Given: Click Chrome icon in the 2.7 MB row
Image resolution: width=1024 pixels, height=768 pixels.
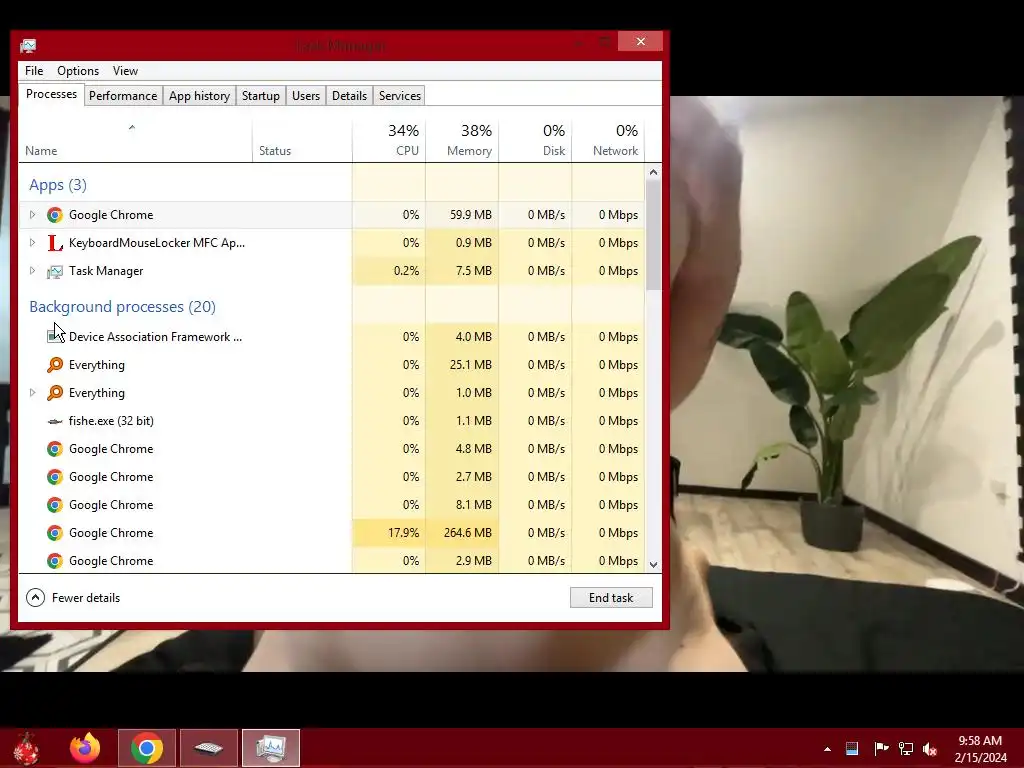Looking at the screenshot, I should coord(55,477).
